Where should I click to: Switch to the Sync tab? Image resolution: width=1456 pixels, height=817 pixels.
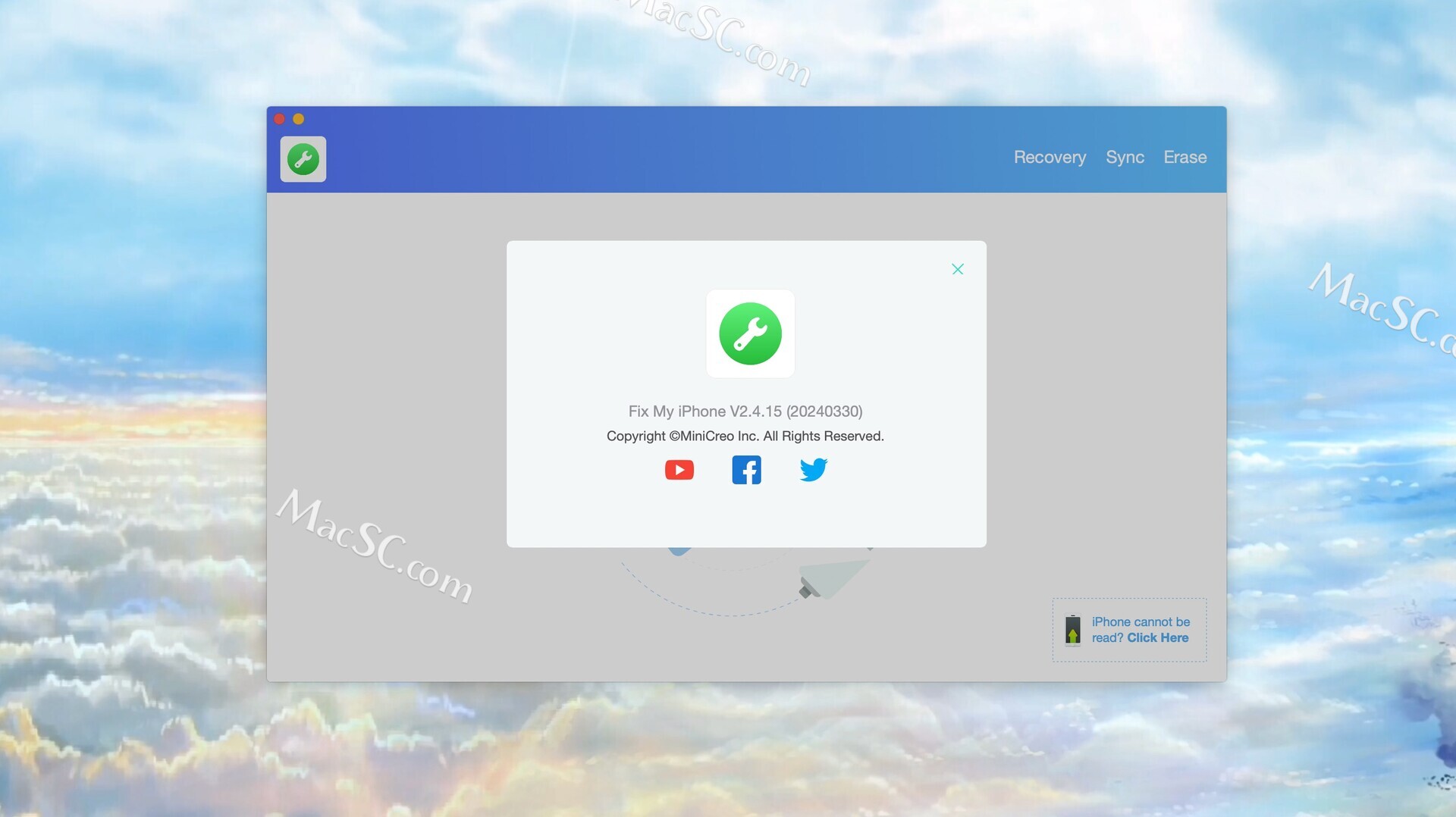[x=1125, y=157]
